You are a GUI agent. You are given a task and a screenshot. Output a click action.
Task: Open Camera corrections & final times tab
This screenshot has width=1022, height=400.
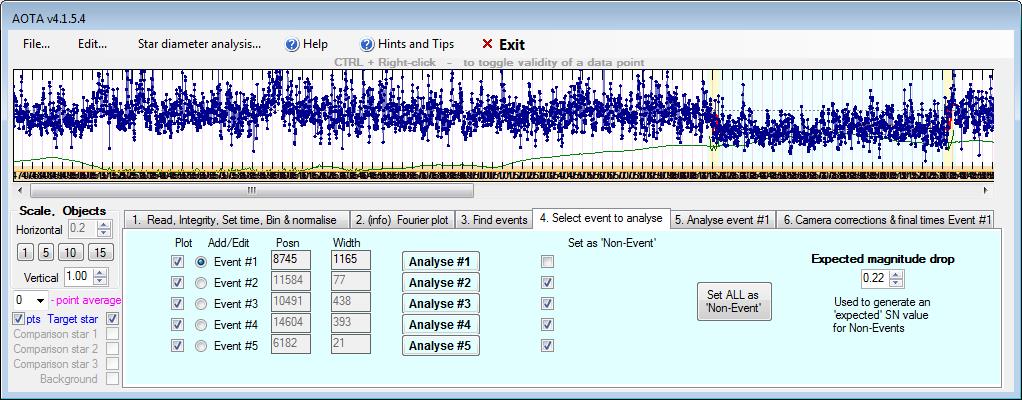click(x=886, y=220)
